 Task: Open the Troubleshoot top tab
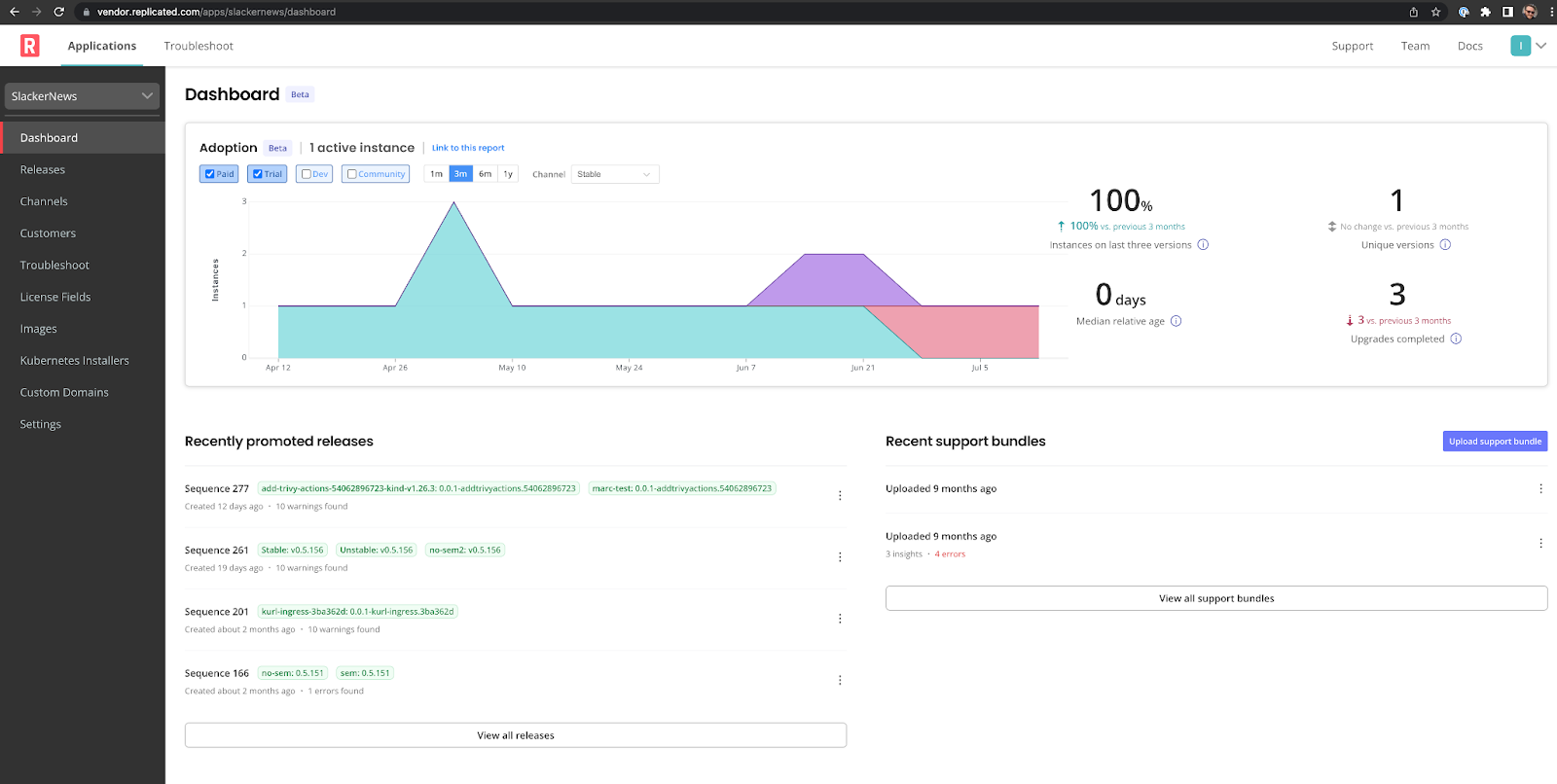[x=199, y=46]
